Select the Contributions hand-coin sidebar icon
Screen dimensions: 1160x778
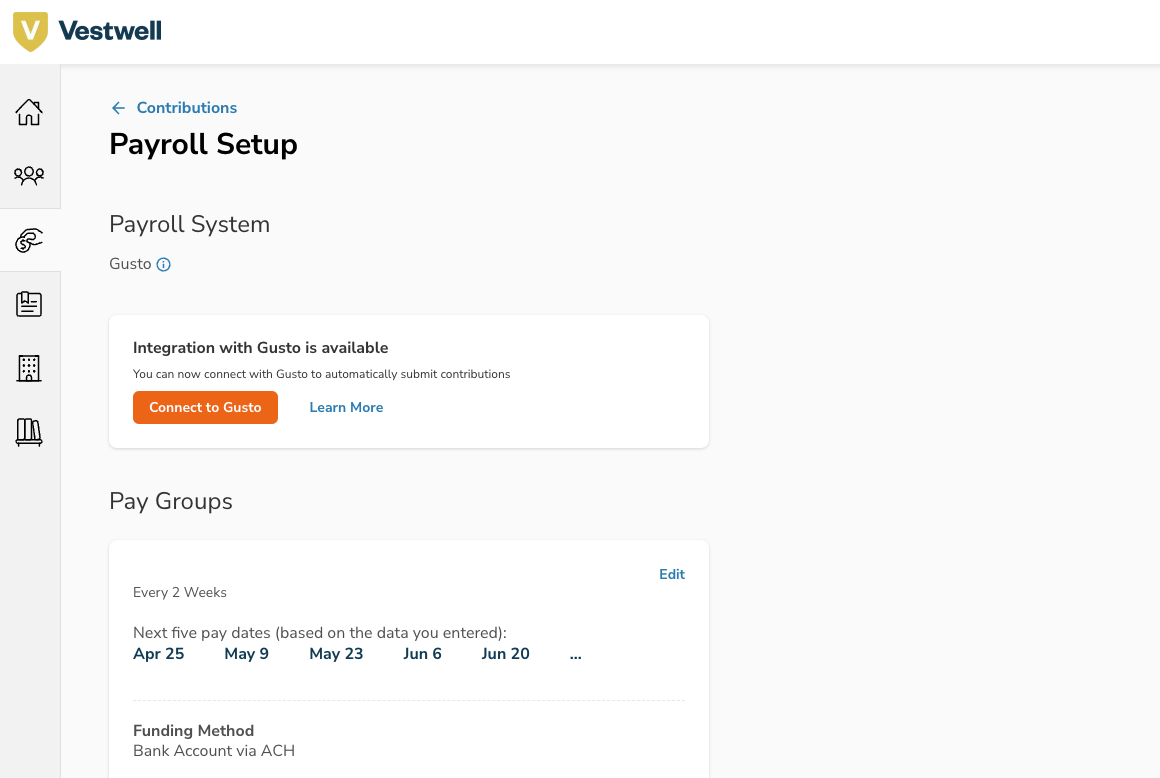pos(29,240)
